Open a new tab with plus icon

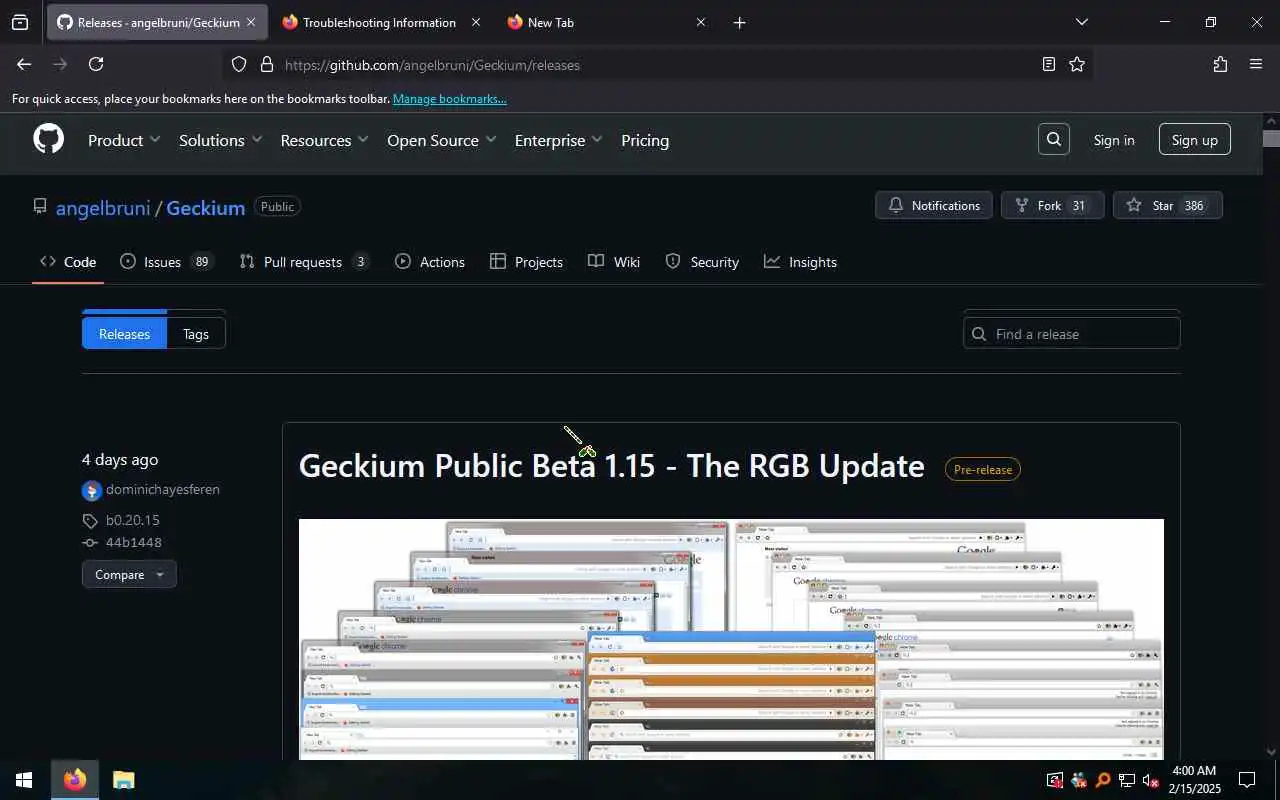[x=739, y=22]
